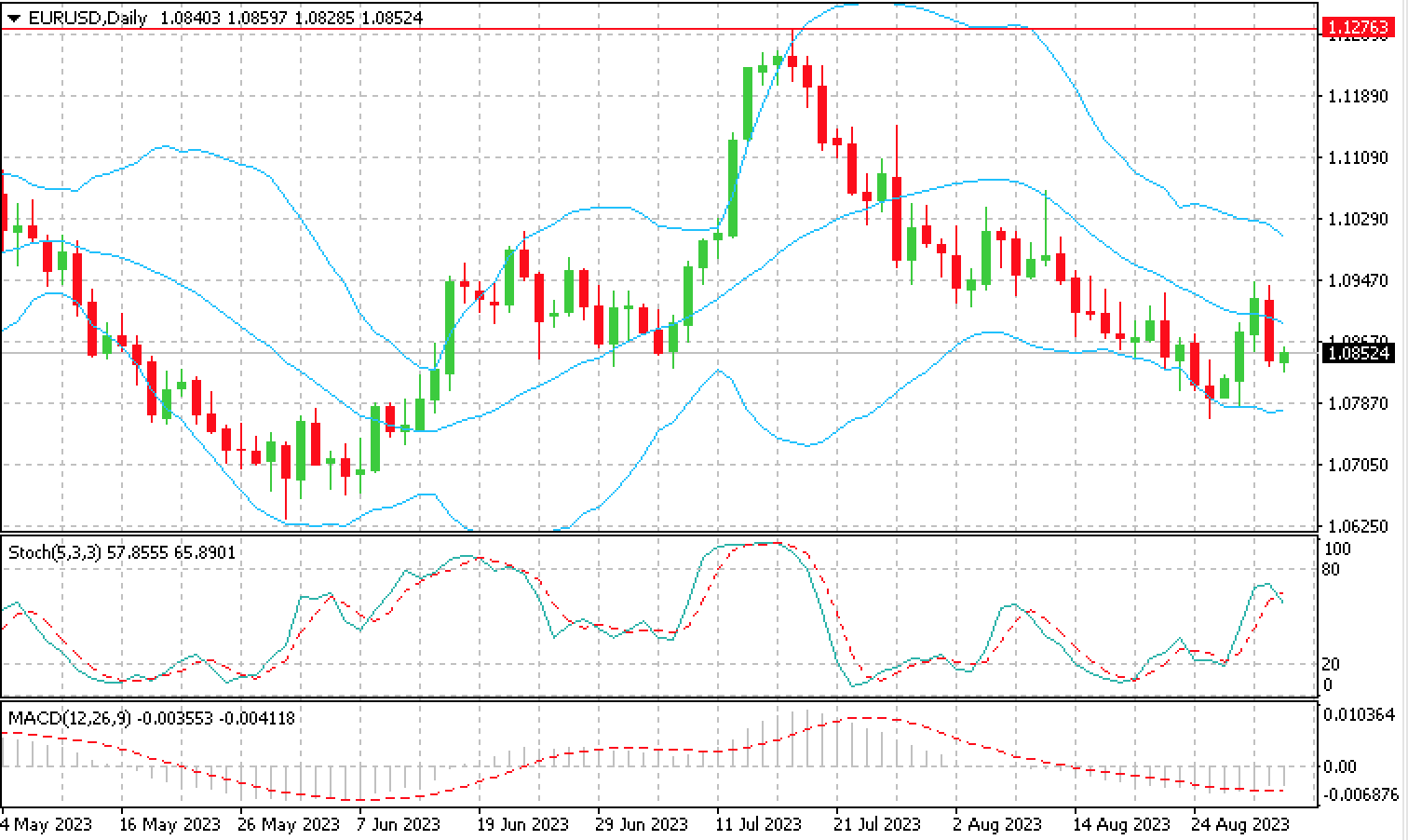Image resolution: width=1408 pixels, height=840 pixels.
Task: Select the 1.06250 price axis label
Action: point(1355,526)
